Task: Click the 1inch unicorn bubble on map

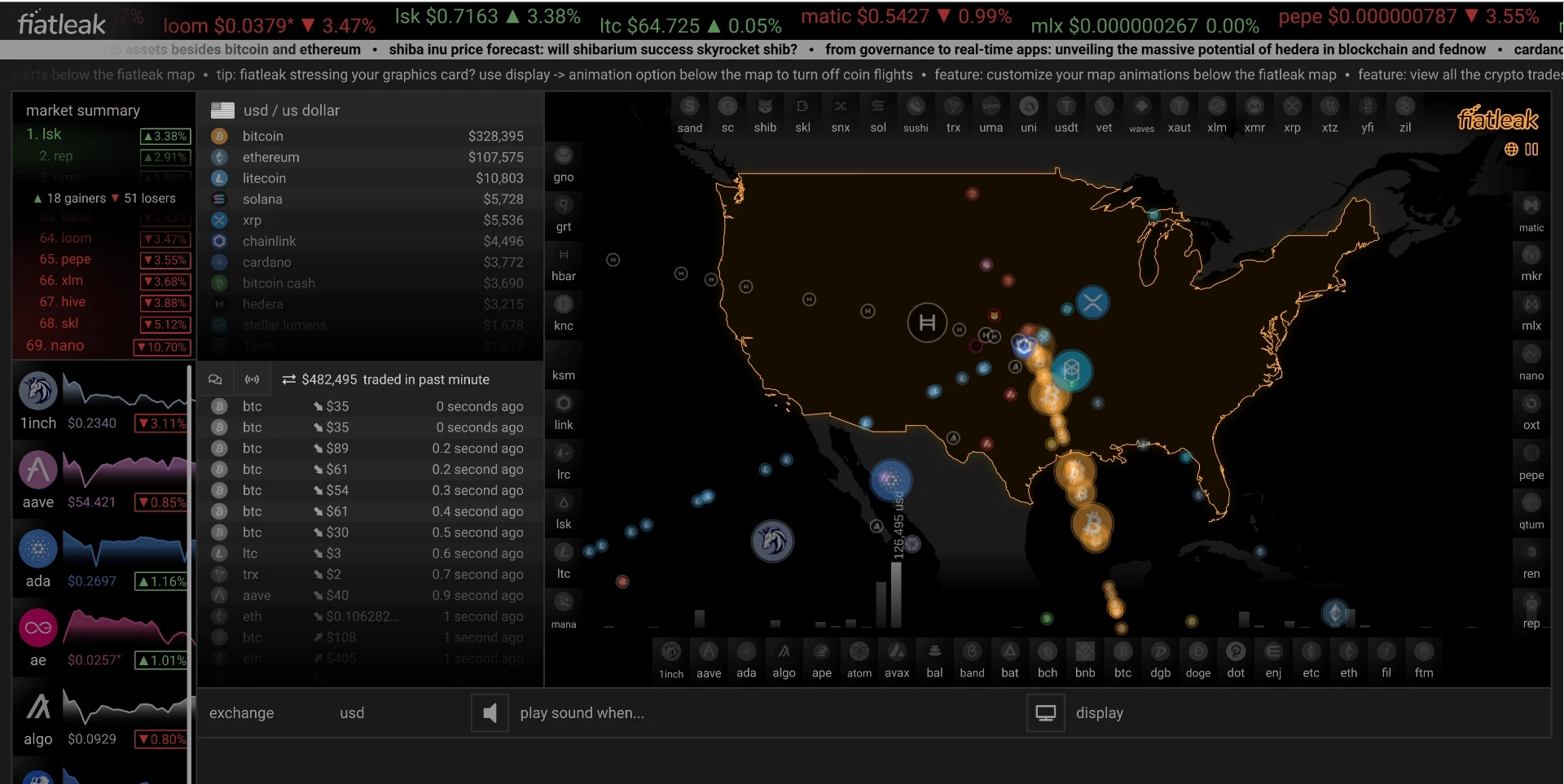Action: click(772, 541)
